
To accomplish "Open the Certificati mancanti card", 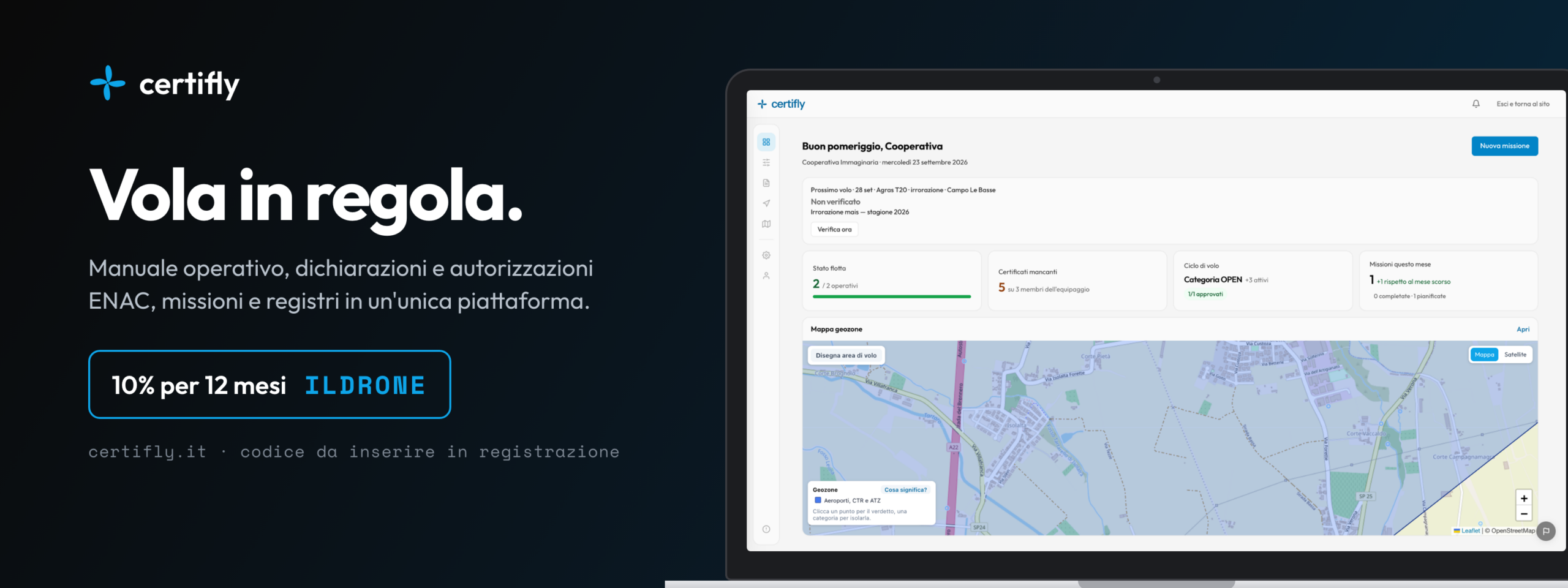I will point(1077,281).
